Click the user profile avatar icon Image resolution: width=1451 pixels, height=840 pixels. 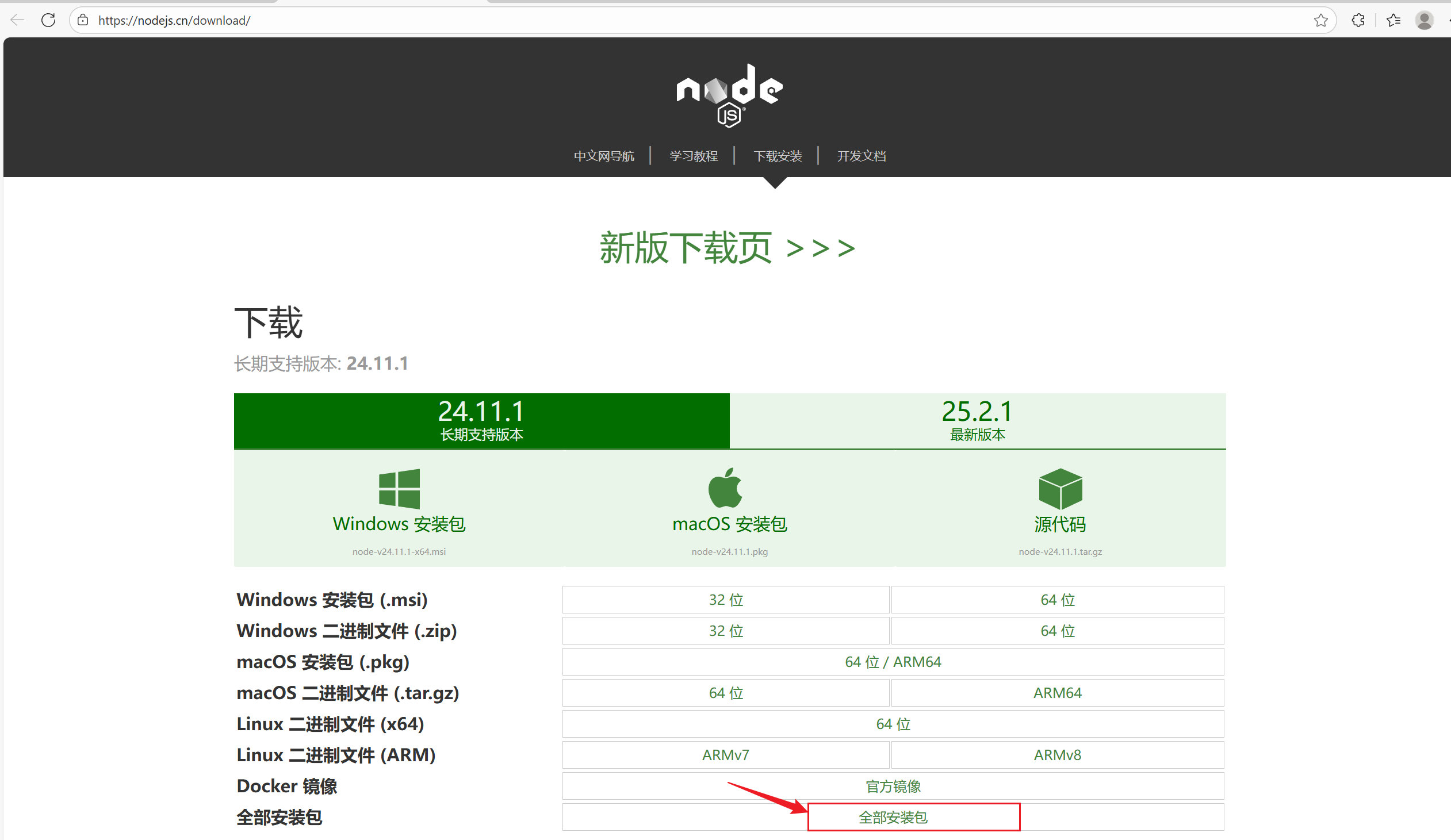click(x=1424, y=21)
